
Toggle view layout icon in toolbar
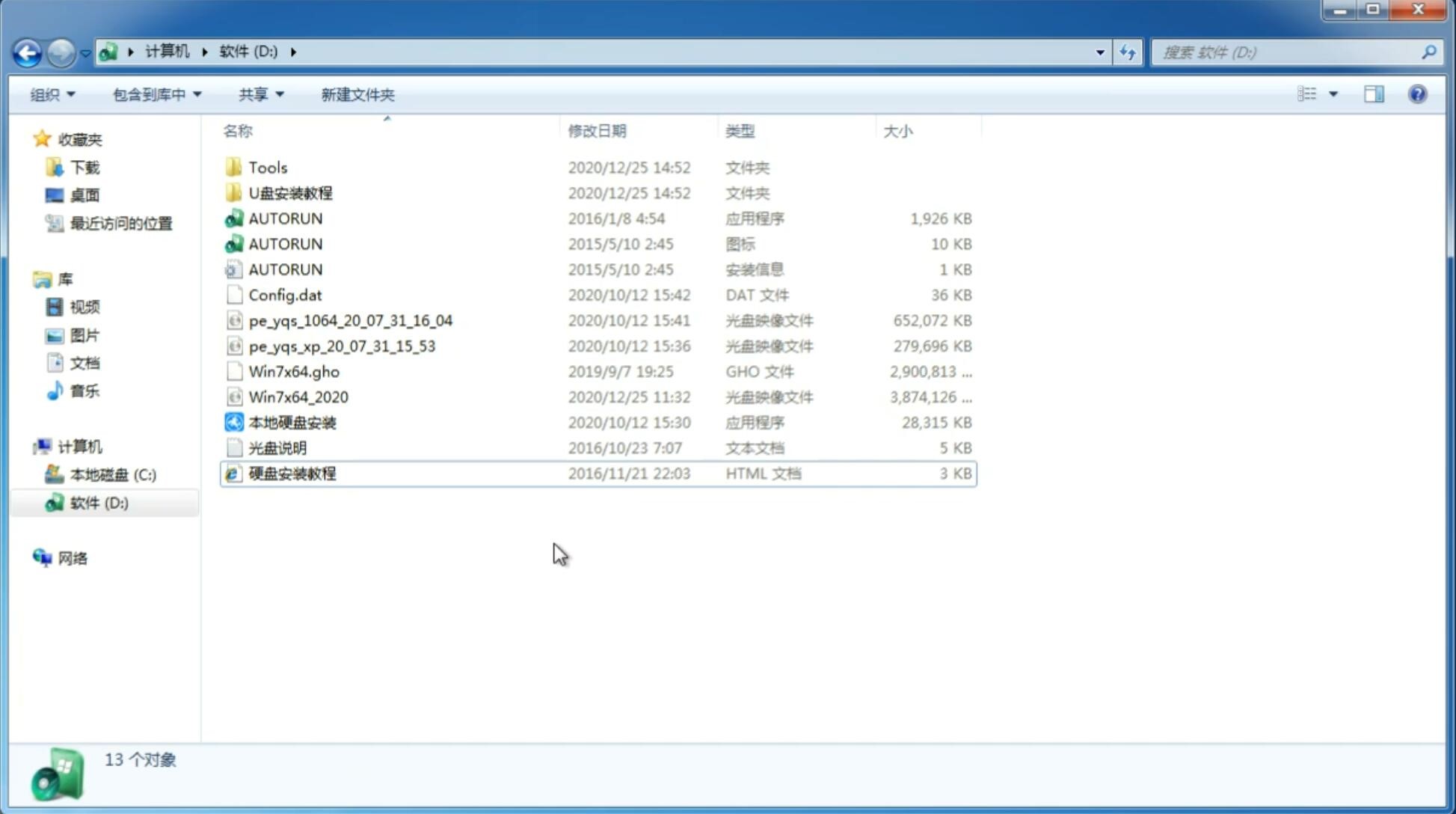click(1374, 94)
